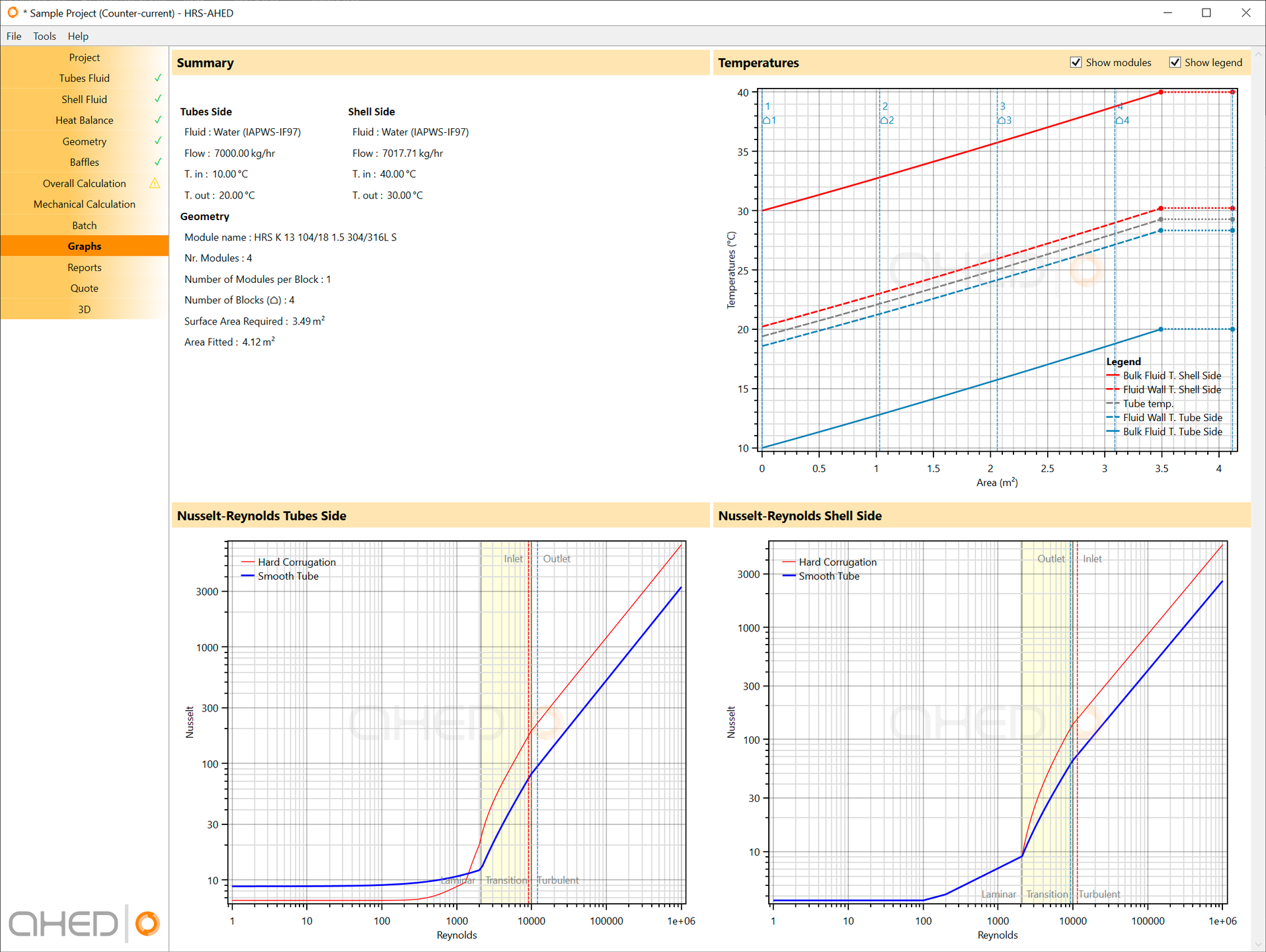The width and height of the screenshot is (1266, 952).
Task: Select the Geometry sidebar item
Action: pos(85,141)
